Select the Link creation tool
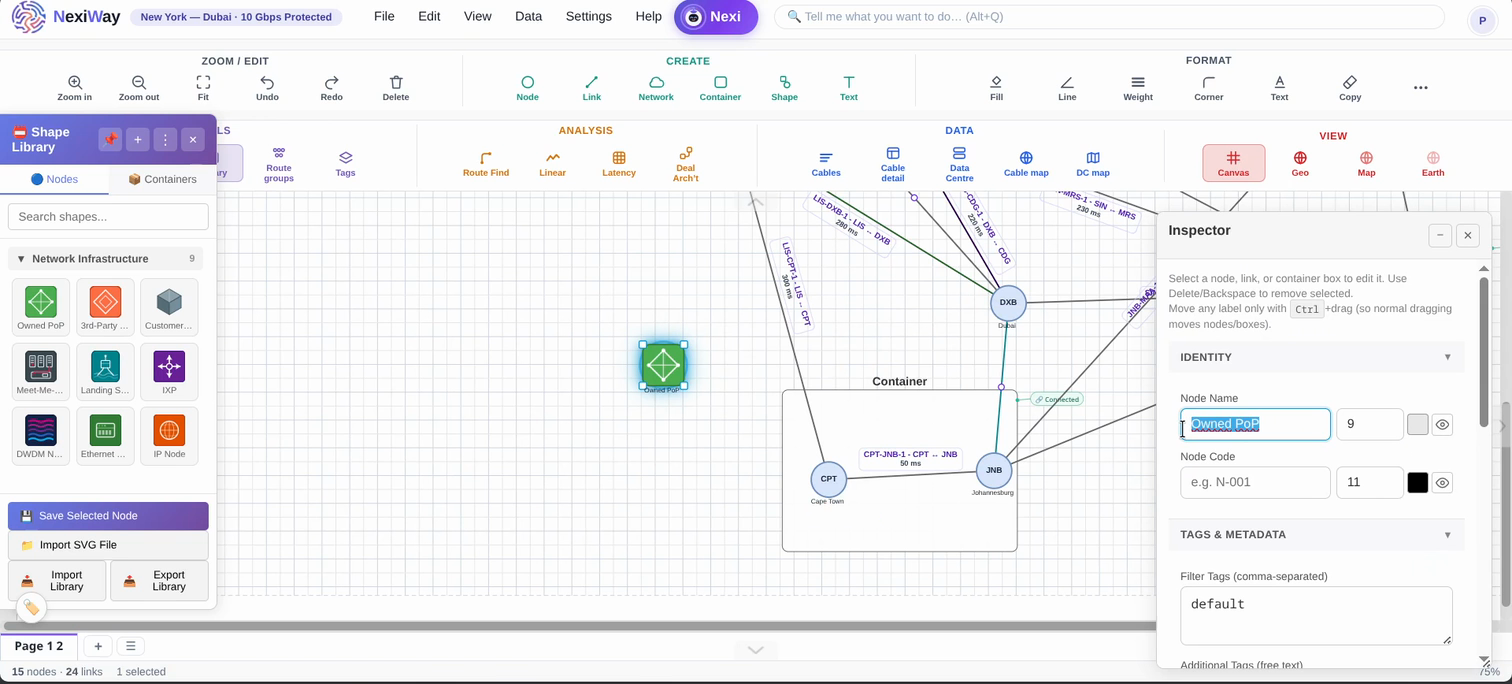The image size is (1512, 684). click(592, 88)
